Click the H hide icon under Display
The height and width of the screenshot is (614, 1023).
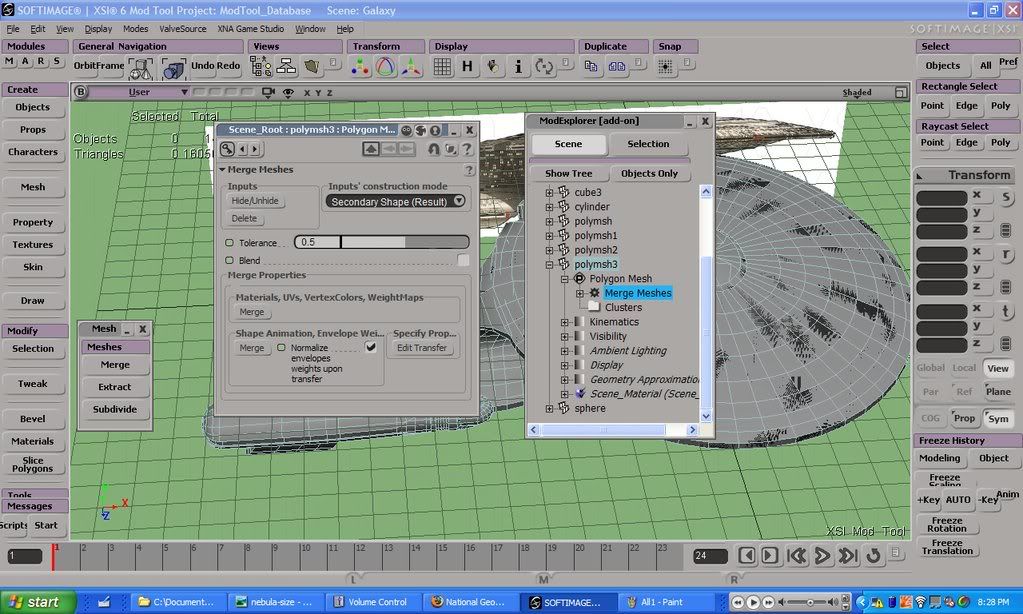point(467,67)
